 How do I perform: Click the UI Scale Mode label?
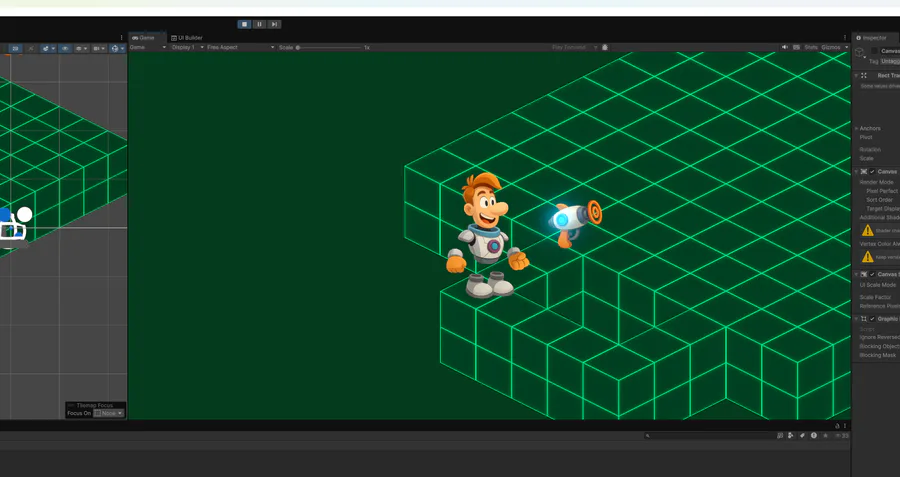878,285
